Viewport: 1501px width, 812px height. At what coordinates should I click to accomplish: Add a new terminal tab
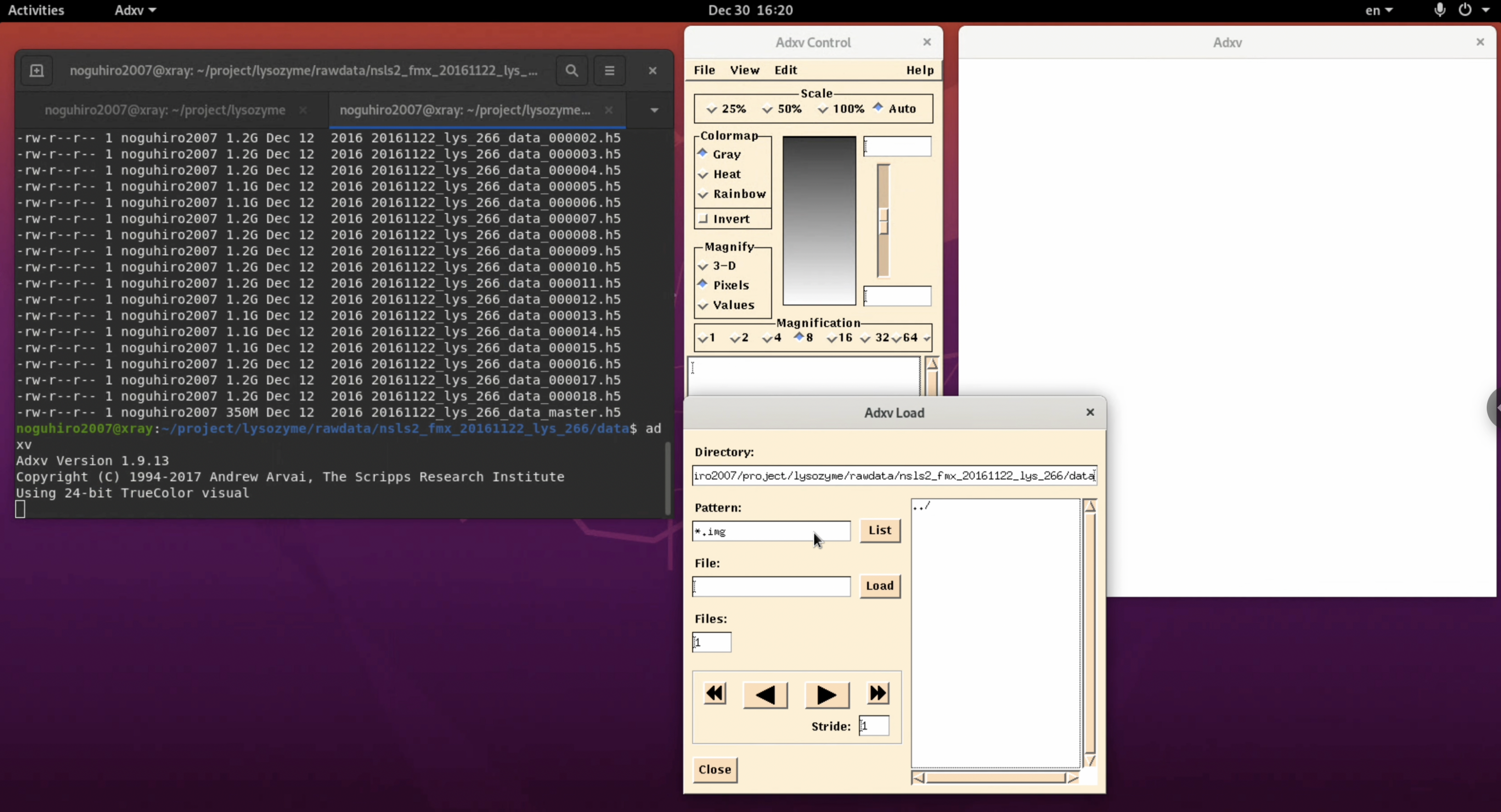click(x=37, y=70)
